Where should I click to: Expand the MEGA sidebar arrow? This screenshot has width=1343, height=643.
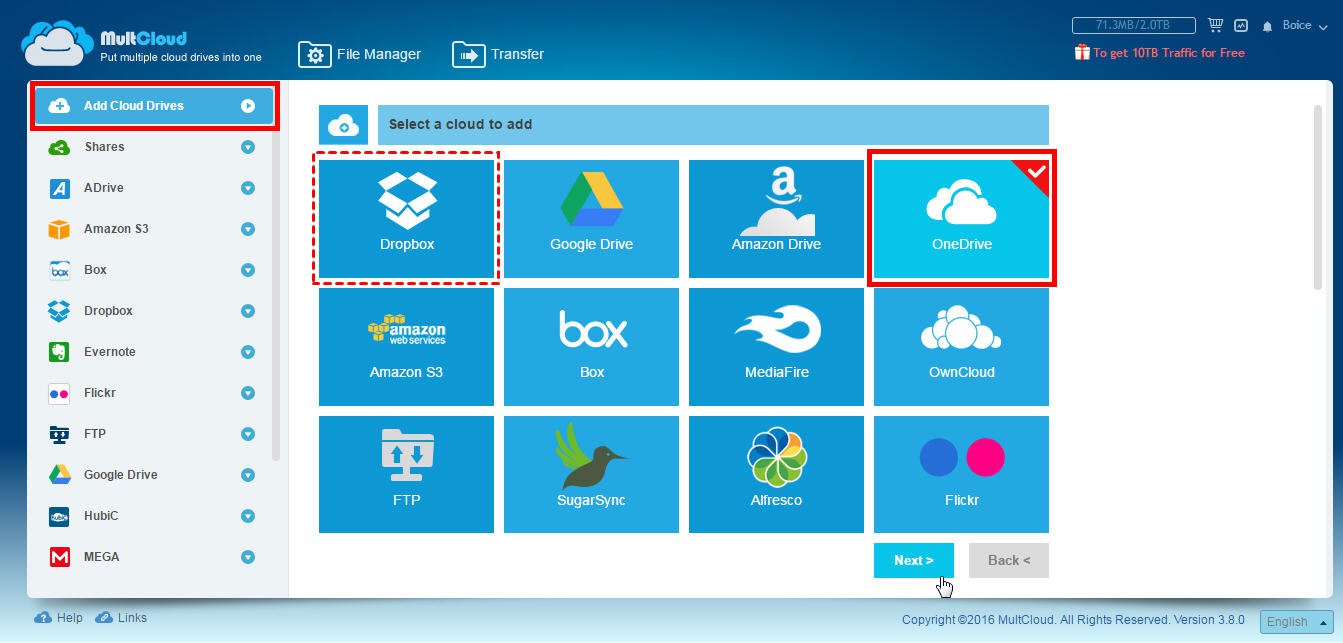point(248,557)
